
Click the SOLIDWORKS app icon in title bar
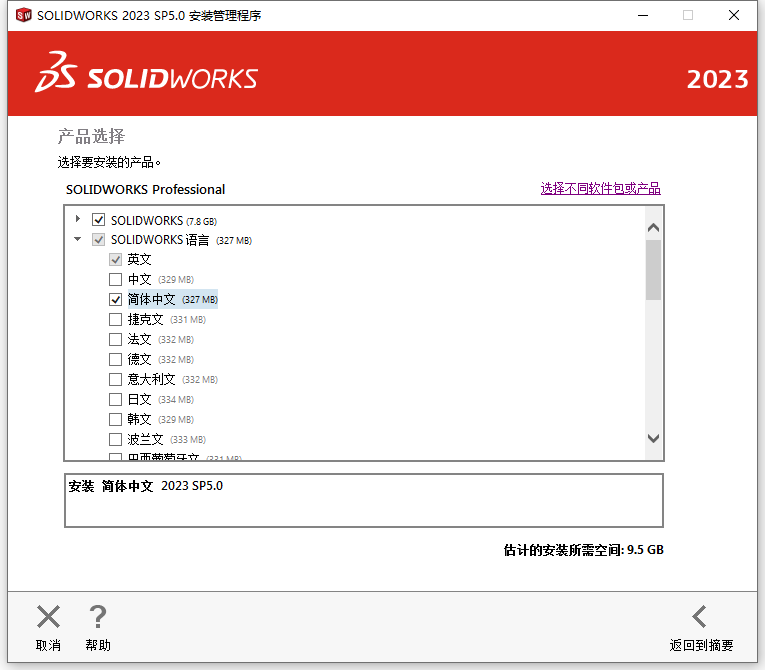click(23, 16)
